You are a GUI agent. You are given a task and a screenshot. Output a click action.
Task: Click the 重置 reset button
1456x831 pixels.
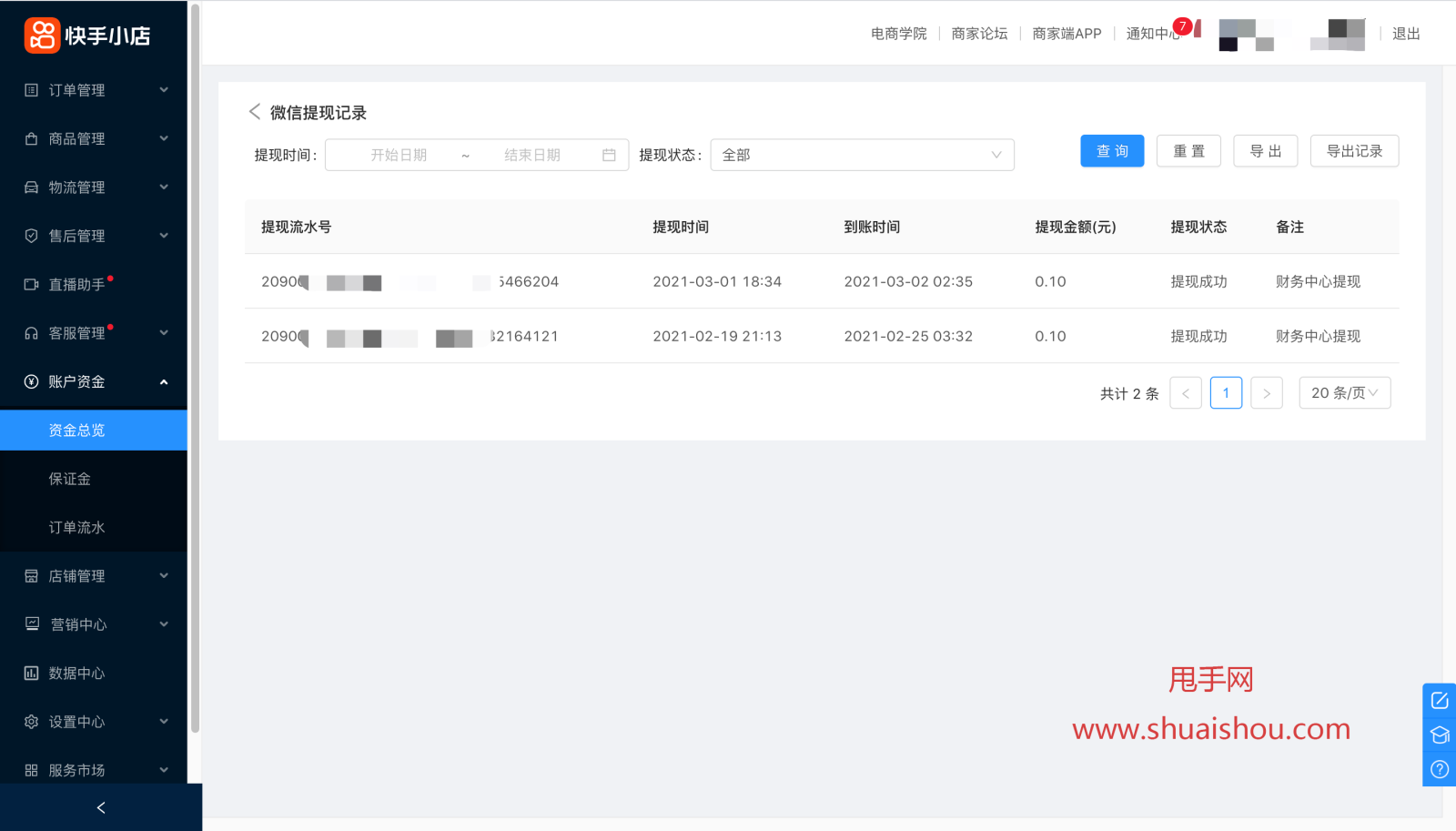coord(1188,151)
